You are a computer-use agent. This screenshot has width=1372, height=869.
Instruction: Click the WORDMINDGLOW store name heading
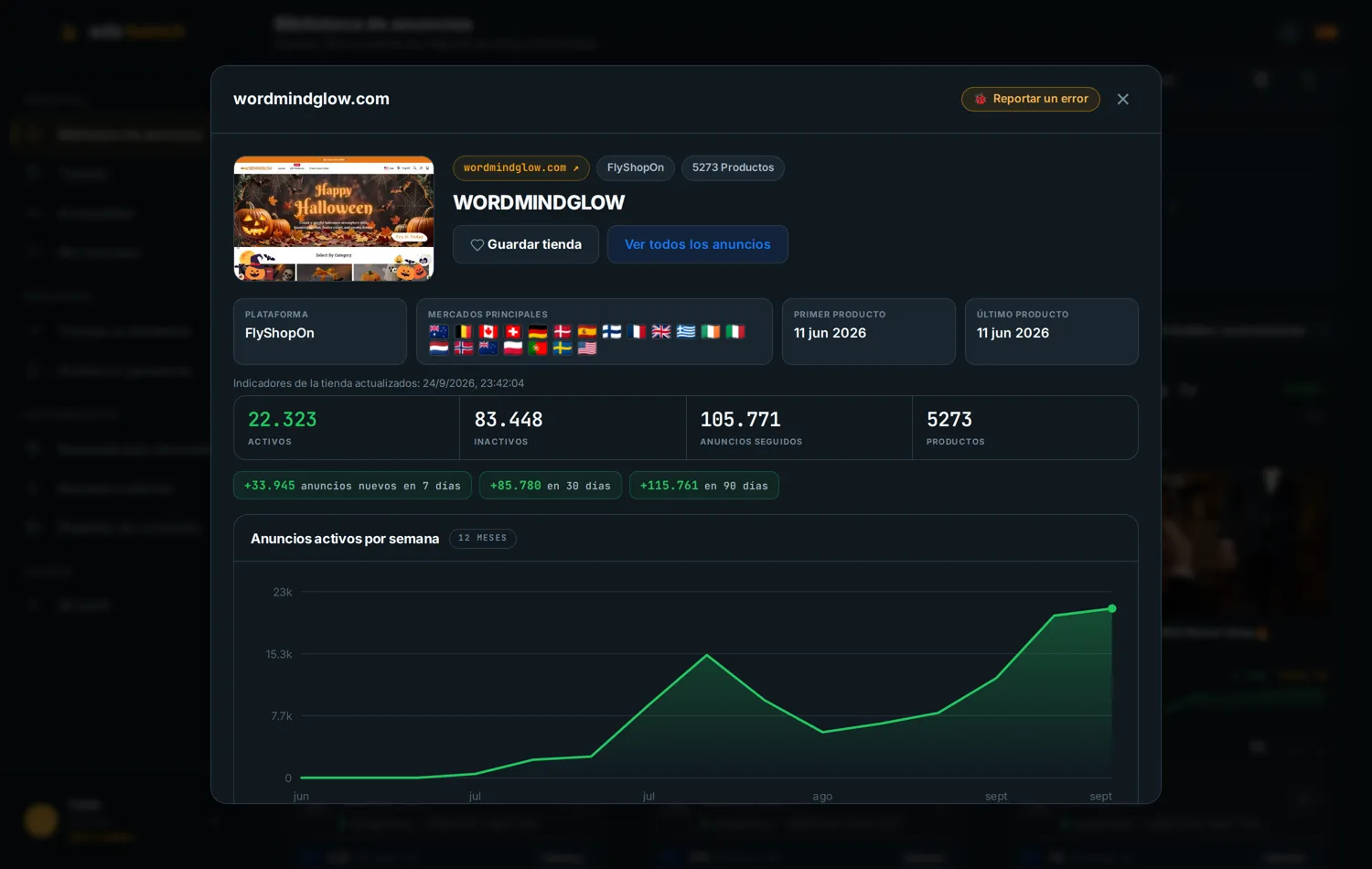(x=539, y=203)
